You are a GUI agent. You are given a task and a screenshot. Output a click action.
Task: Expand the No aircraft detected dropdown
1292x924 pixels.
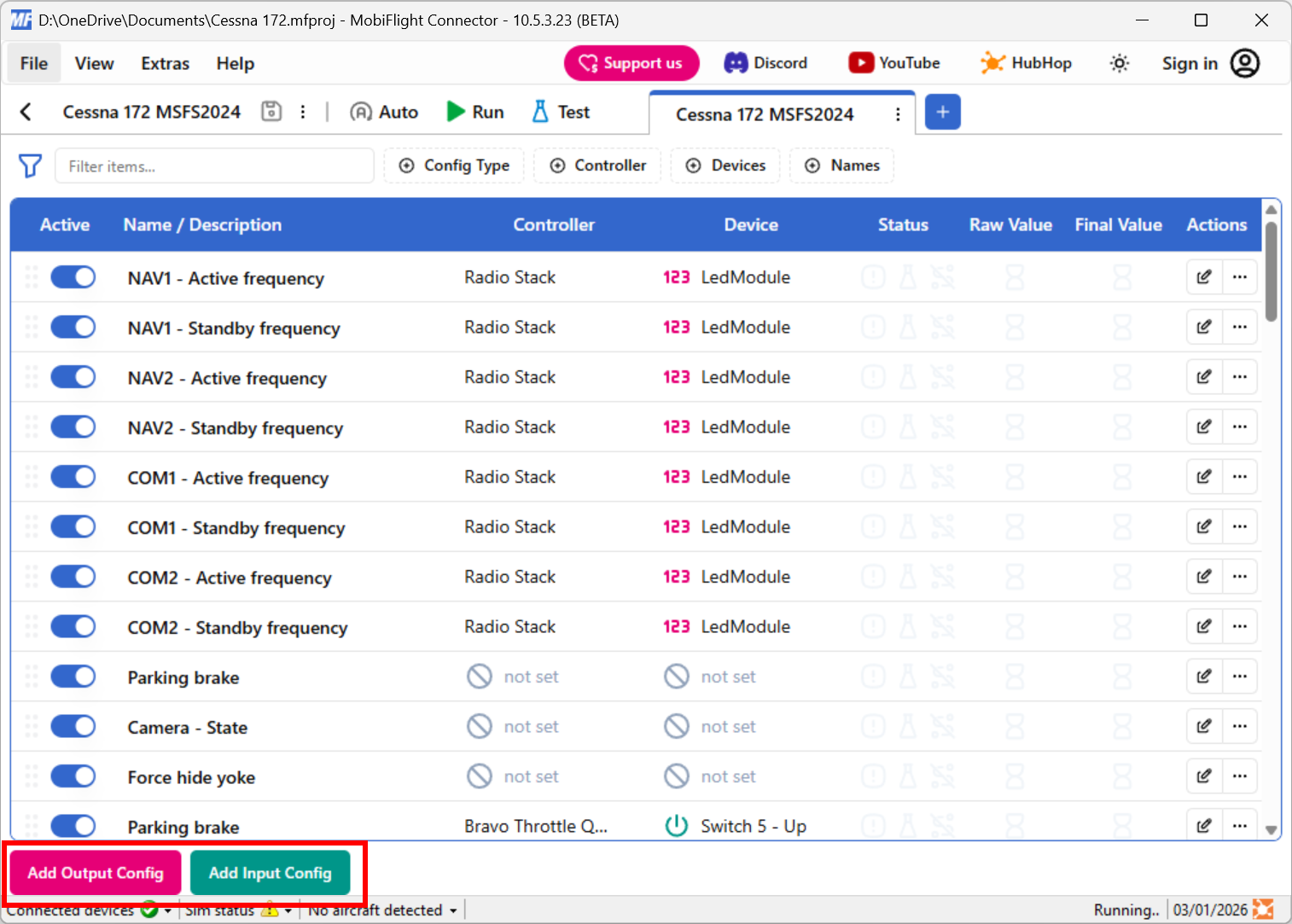(x=452, y=909)
